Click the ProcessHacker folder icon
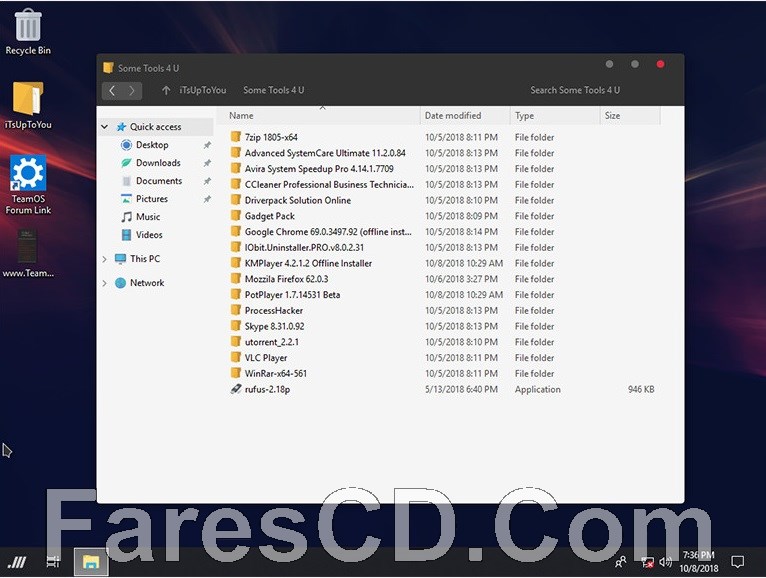The height and width of the screenshot is (578, 766). (235, 310)
